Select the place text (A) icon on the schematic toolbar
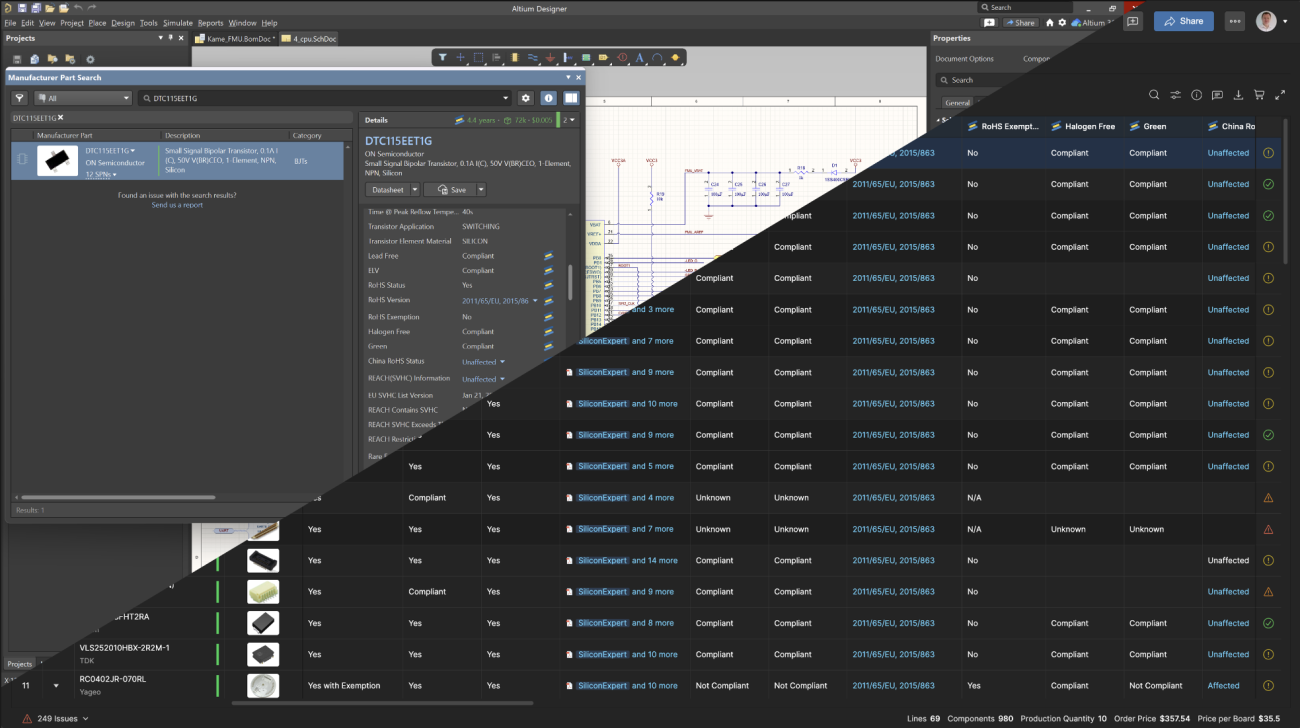 click(x=638, y=57)
